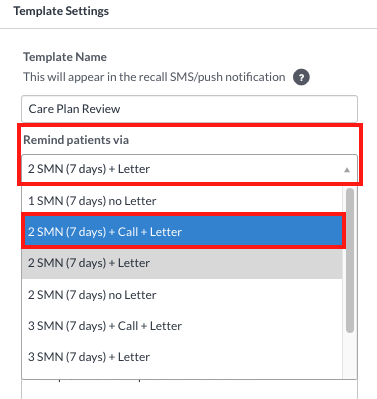Pick the grey "2 SMN (7 days) + Letter" option
Image resolution: width=377 pixels, height=399 pixels.
click(x=182, y=263)
